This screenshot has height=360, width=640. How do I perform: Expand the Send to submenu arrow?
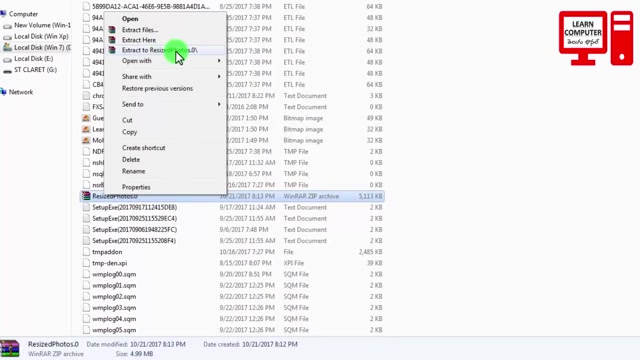tap(219, 104)
